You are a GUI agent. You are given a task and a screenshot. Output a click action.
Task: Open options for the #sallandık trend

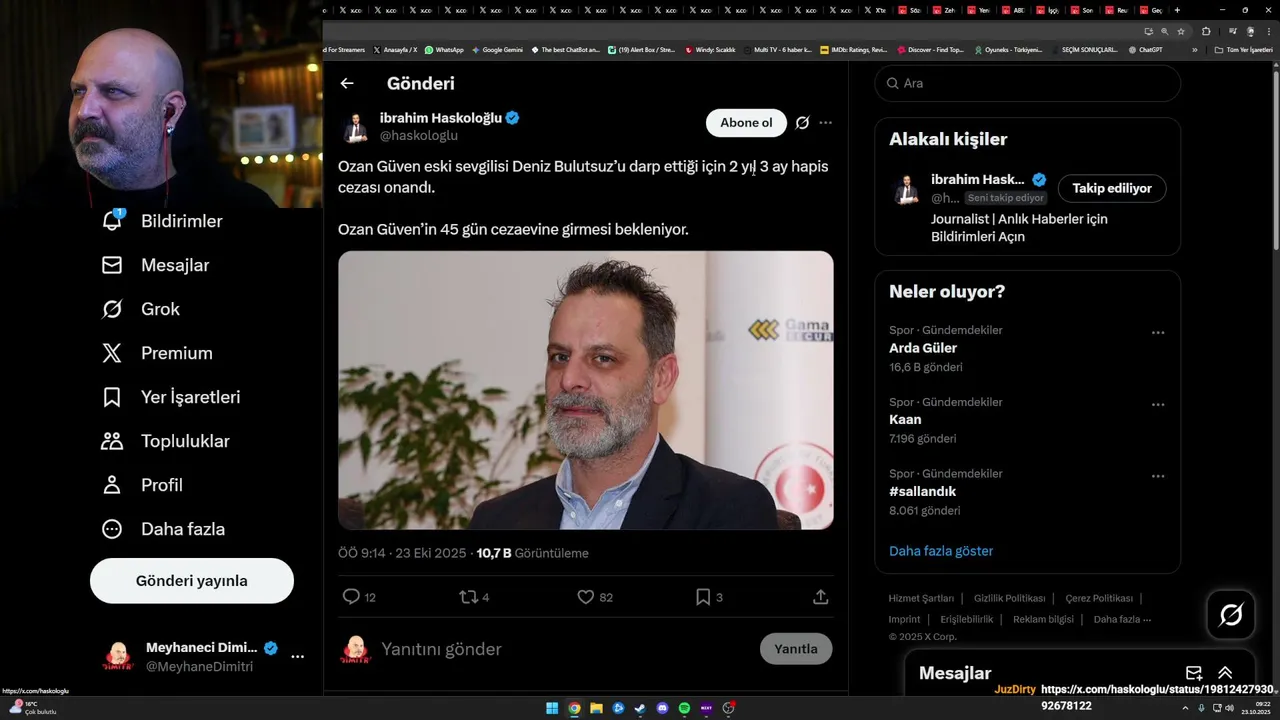(x=1158, y=476)
